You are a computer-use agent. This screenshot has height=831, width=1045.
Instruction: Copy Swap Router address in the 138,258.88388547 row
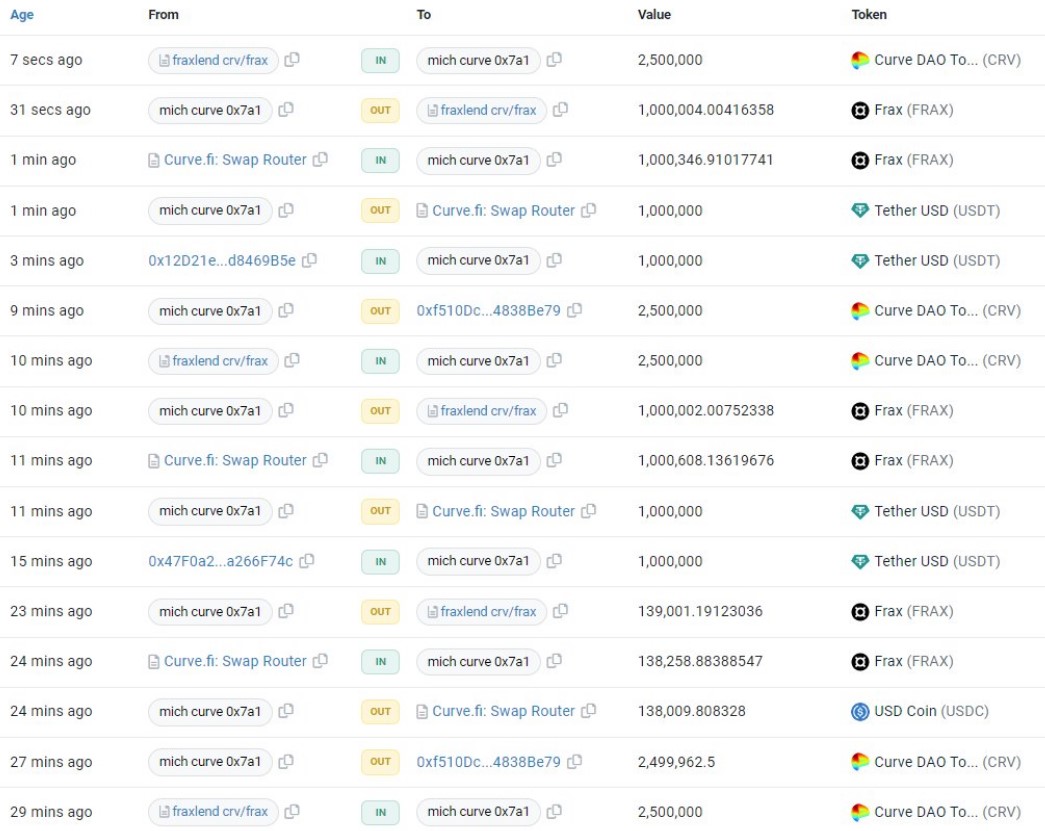click(x=321, y=661)
